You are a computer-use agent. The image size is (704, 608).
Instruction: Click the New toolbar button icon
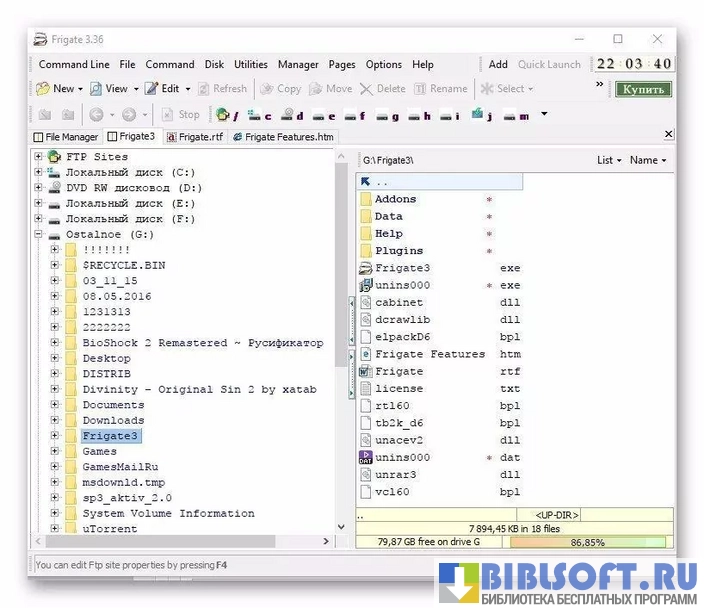[x=43, y=89]
